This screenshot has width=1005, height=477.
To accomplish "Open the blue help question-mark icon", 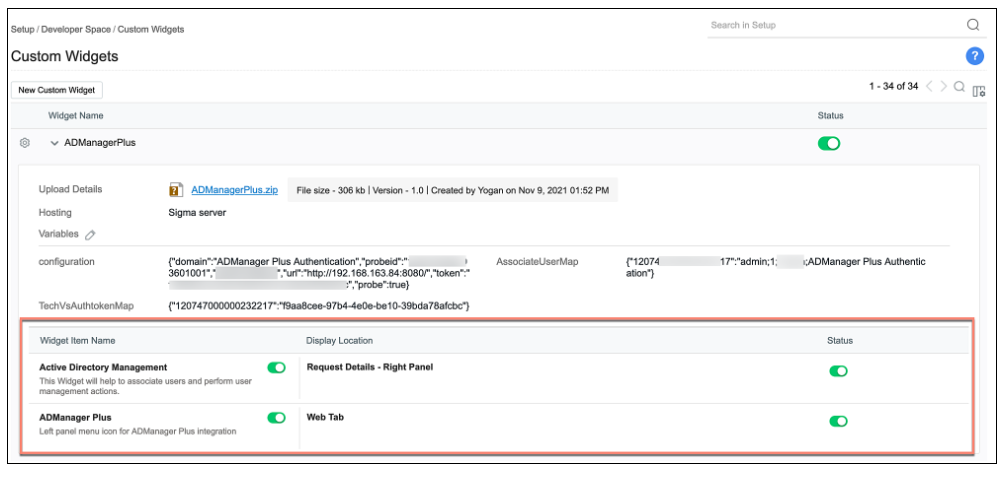I will 974,56.
